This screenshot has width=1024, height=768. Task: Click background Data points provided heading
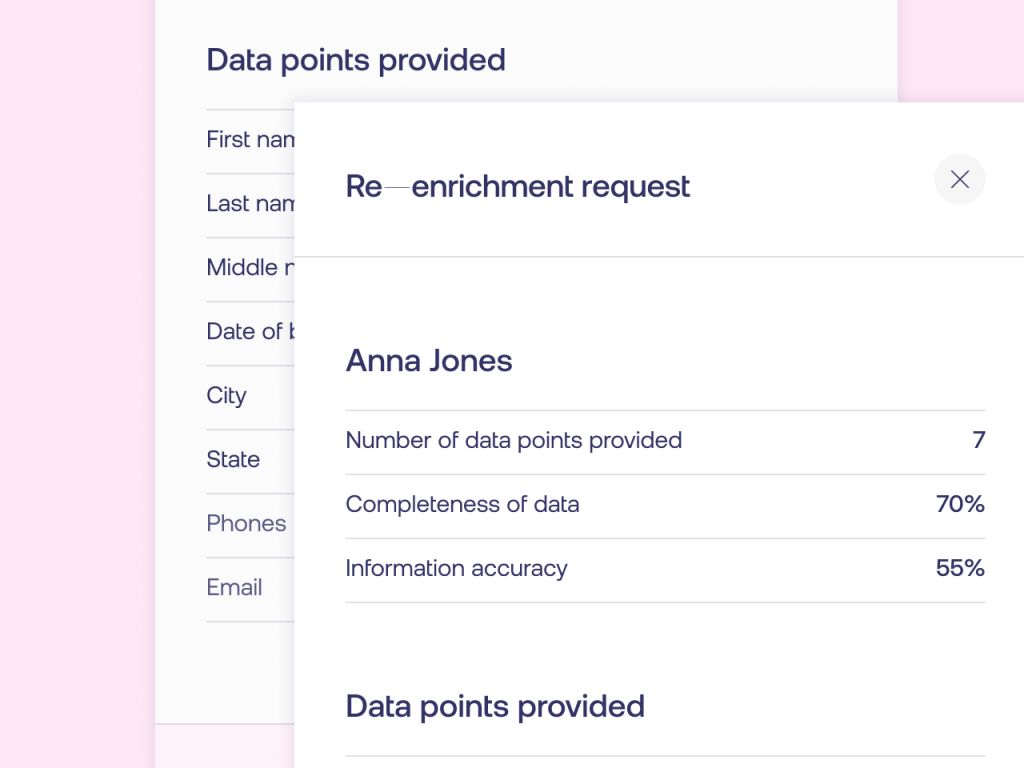(x=356, y=61)
